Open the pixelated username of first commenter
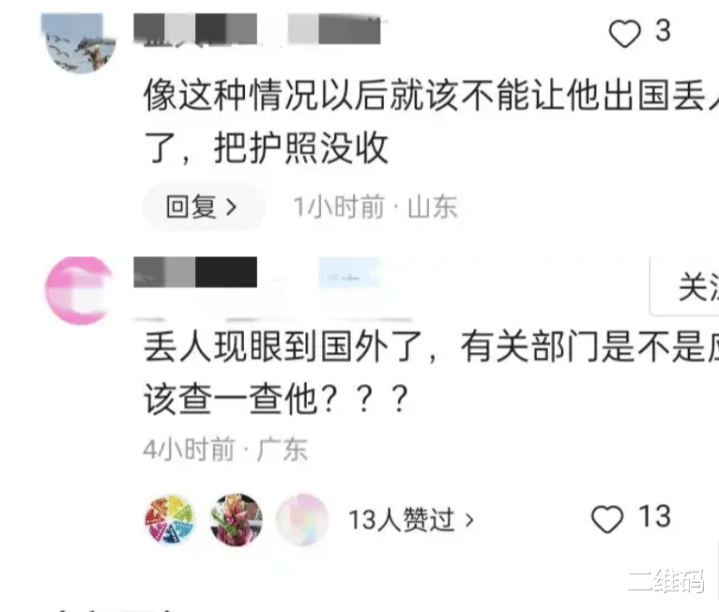 coord(257,29)
